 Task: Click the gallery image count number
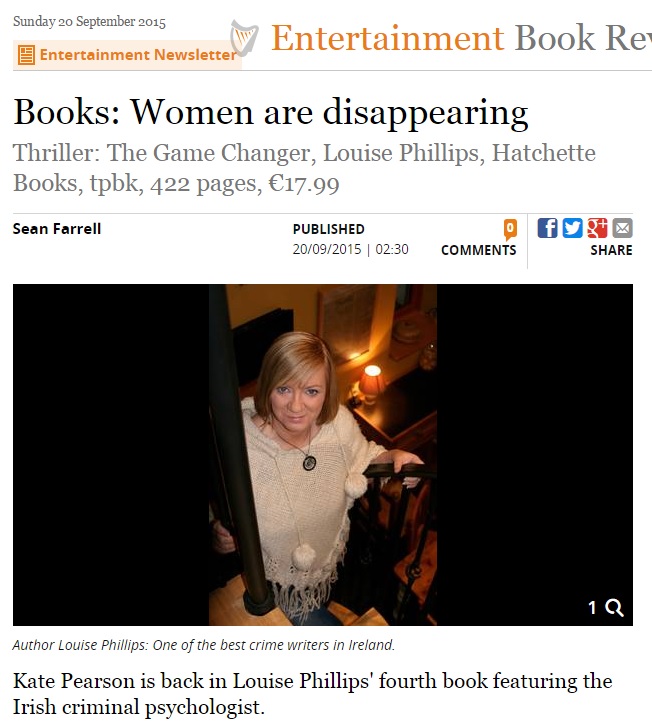[592, 608]
